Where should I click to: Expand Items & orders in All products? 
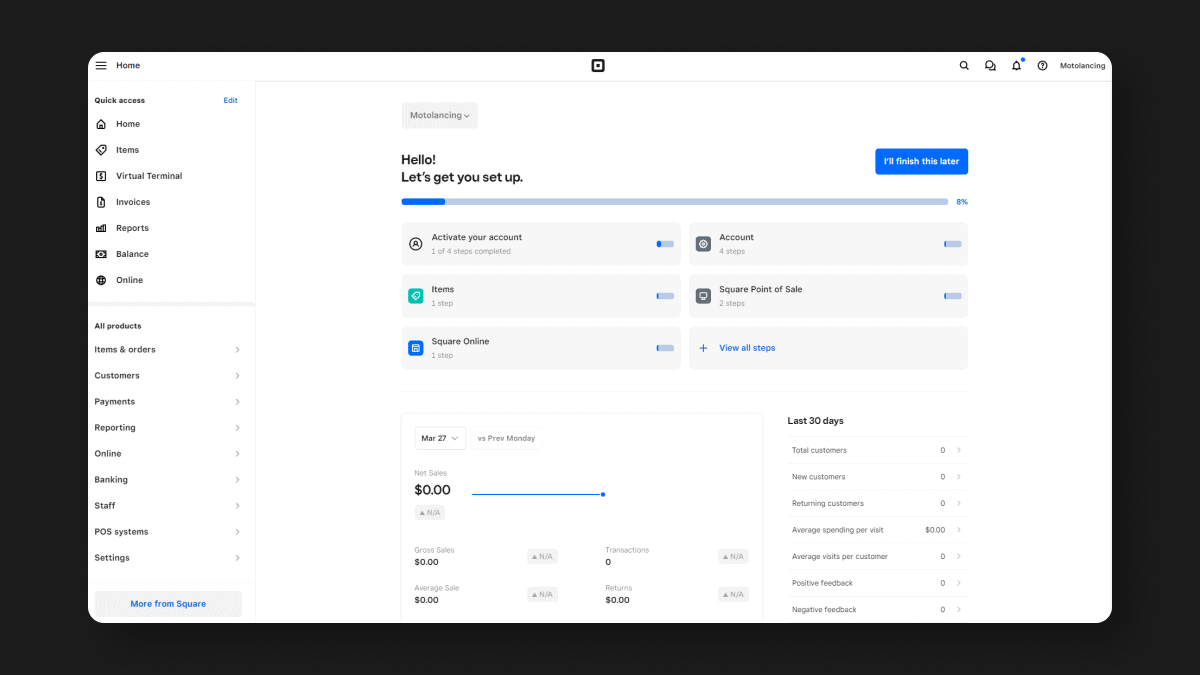168,350
